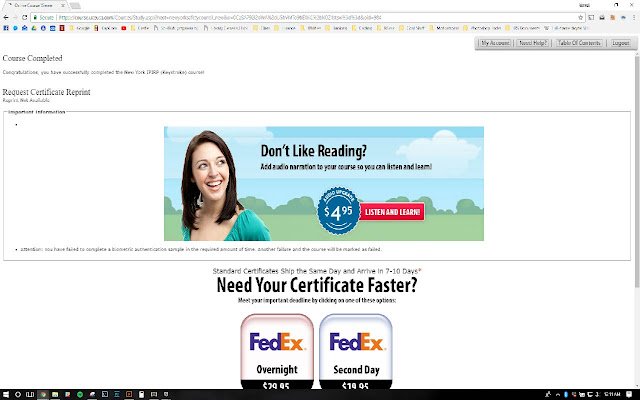Image resolution: width=640 pixels, height=400 pixels.
Task: Choose FedEx Overnight shipping option
Action: 277,352
